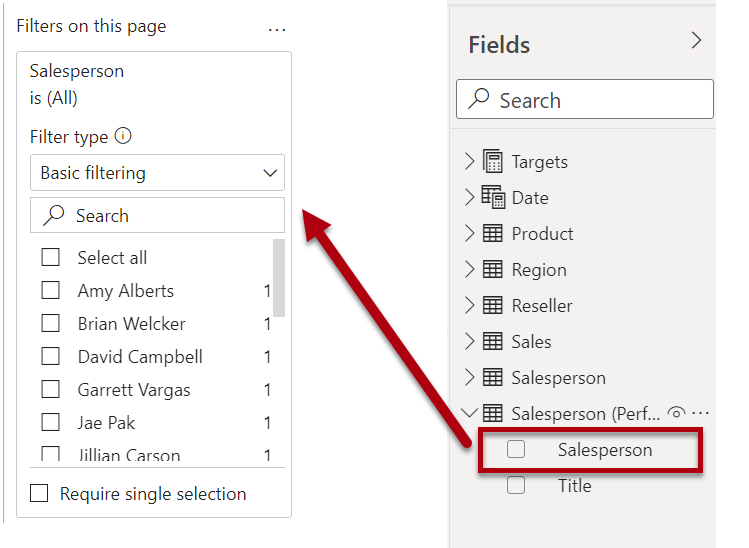The height and width of the screenshot is (548, 749).
Task: Collapse the Salesperson (Perf...) table
Action: 470,412
